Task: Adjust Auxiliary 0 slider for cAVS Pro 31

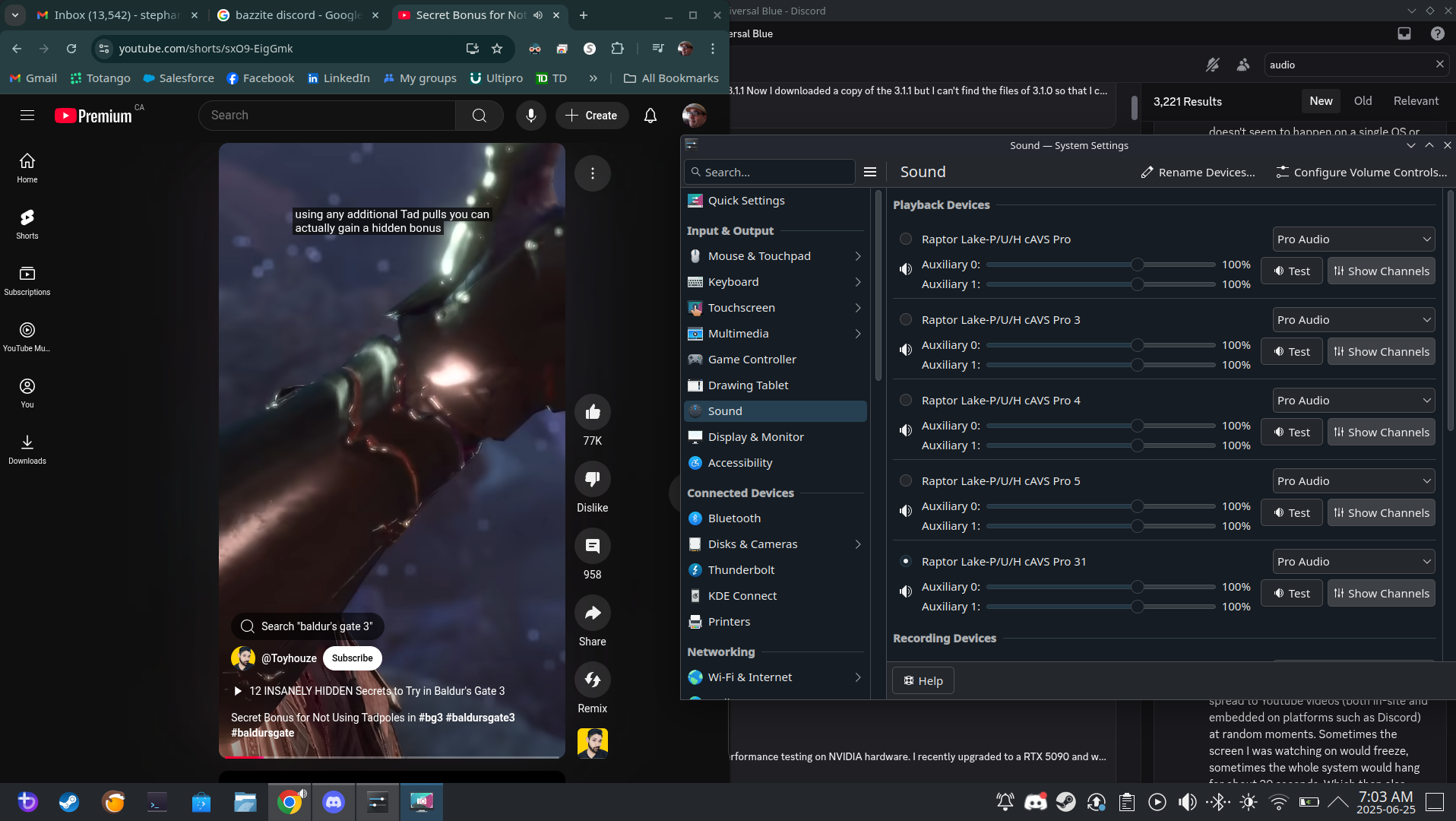Action: click(x=1101, y=587)
